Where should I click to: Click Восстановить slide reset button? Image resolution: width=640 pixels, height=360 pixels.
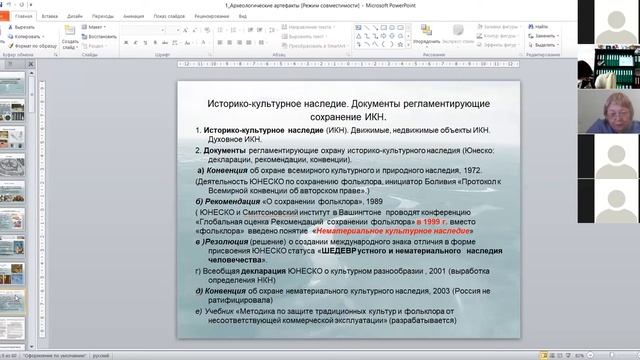click(99, 36)
